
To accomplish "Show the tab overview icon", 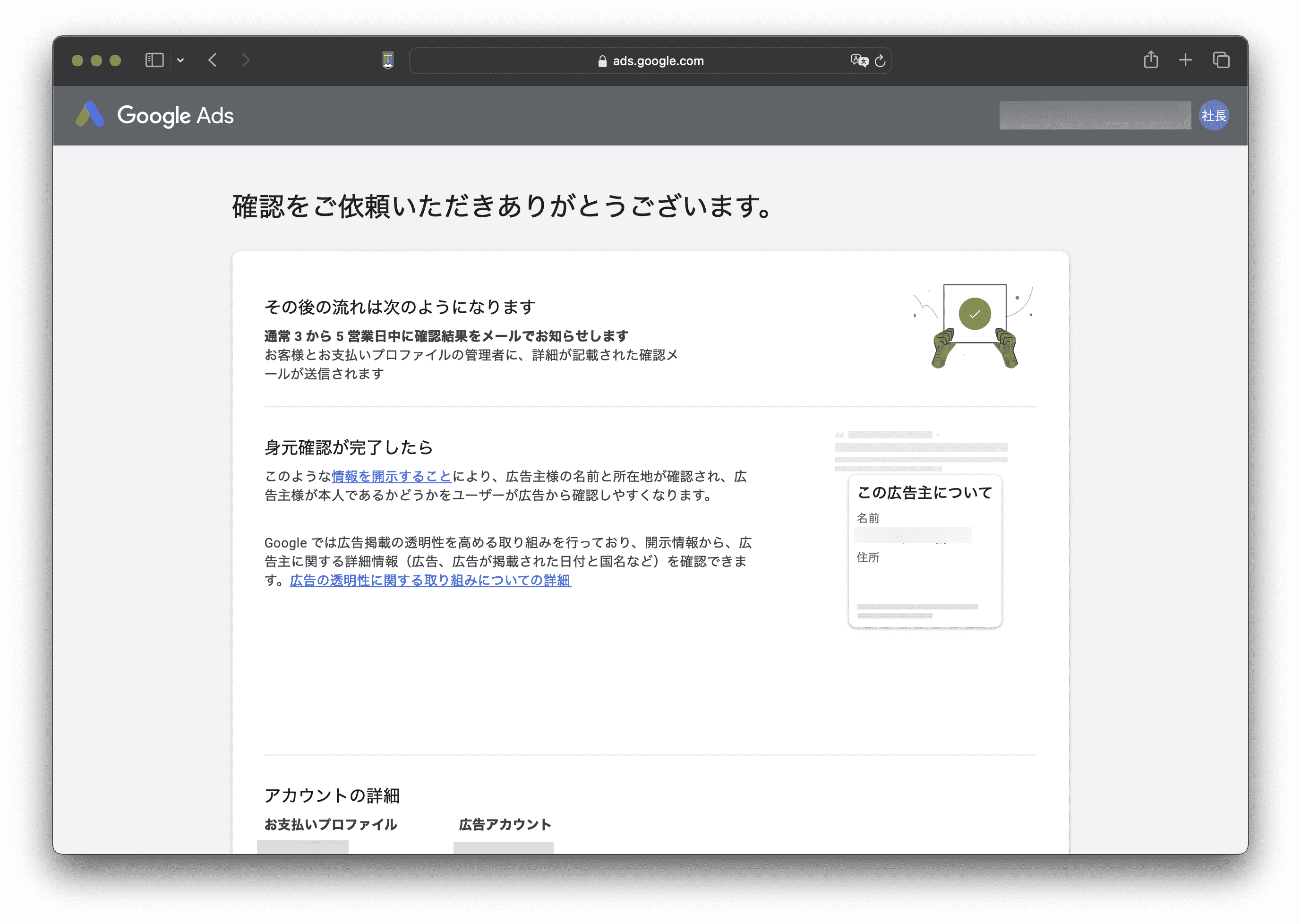I will click(x=1221, y=60).
